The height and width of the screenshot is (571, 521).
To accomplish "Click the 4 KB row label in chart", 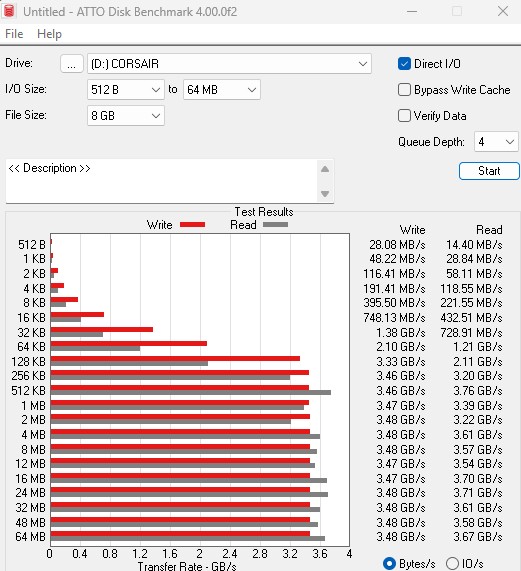I will coord(34,288).
